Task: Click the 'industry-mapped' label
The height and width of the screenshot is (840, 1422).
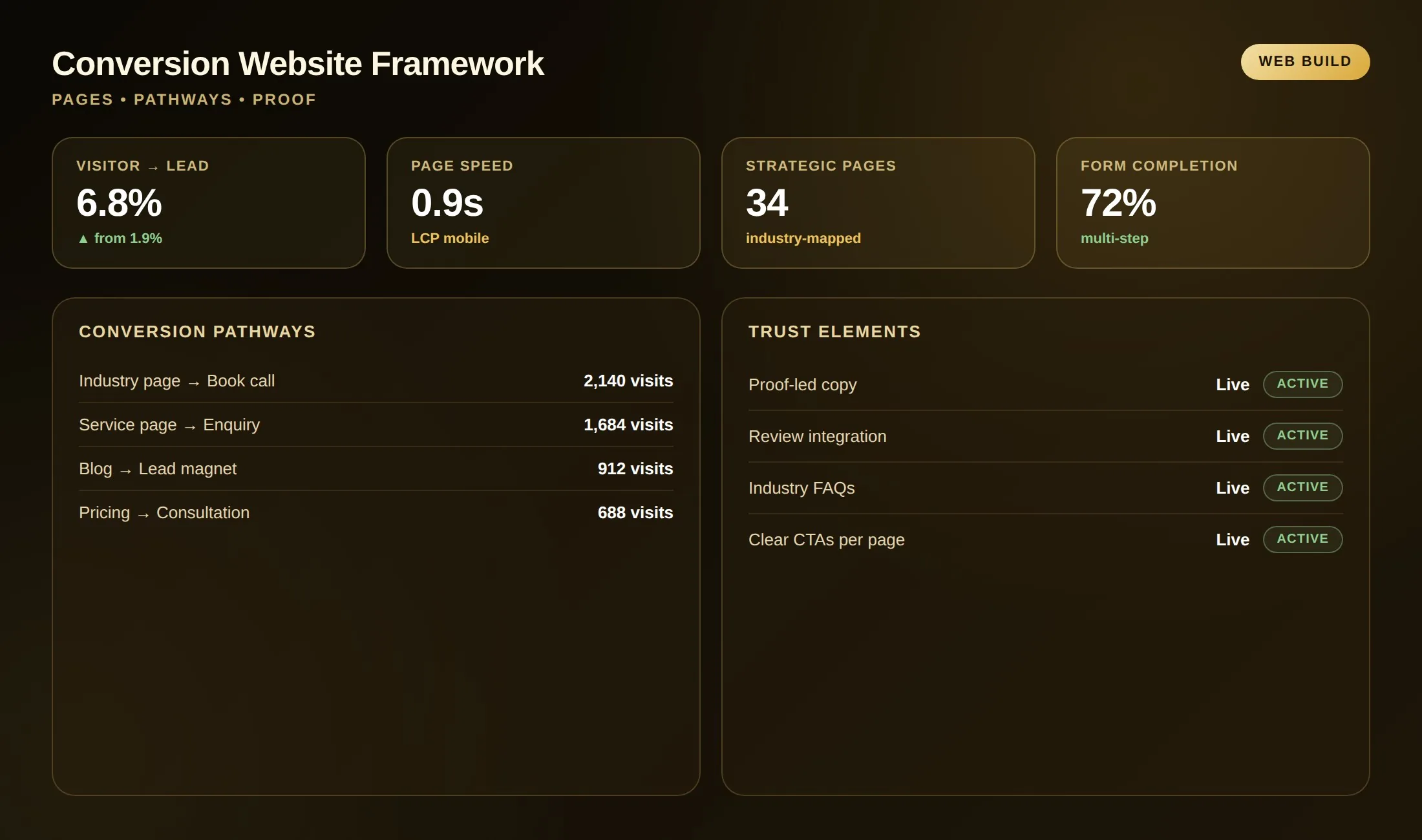Action: click(x=803, y=238)
